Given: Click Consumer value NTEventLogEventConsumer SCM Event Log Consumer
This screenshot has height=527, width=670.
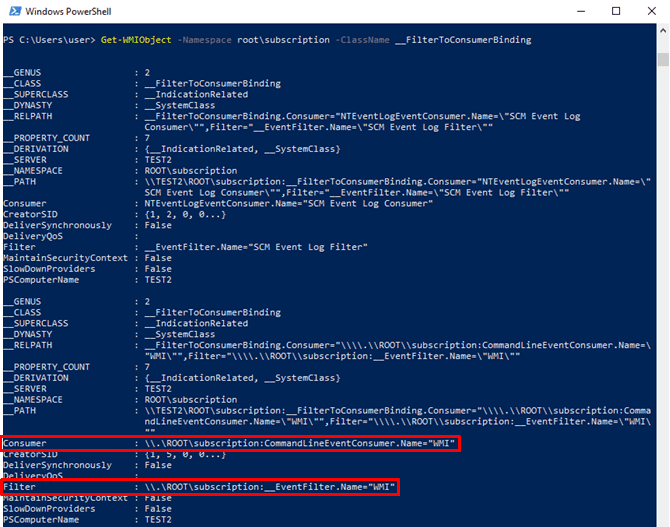Looking at the screenshot, I should point(288,203).
